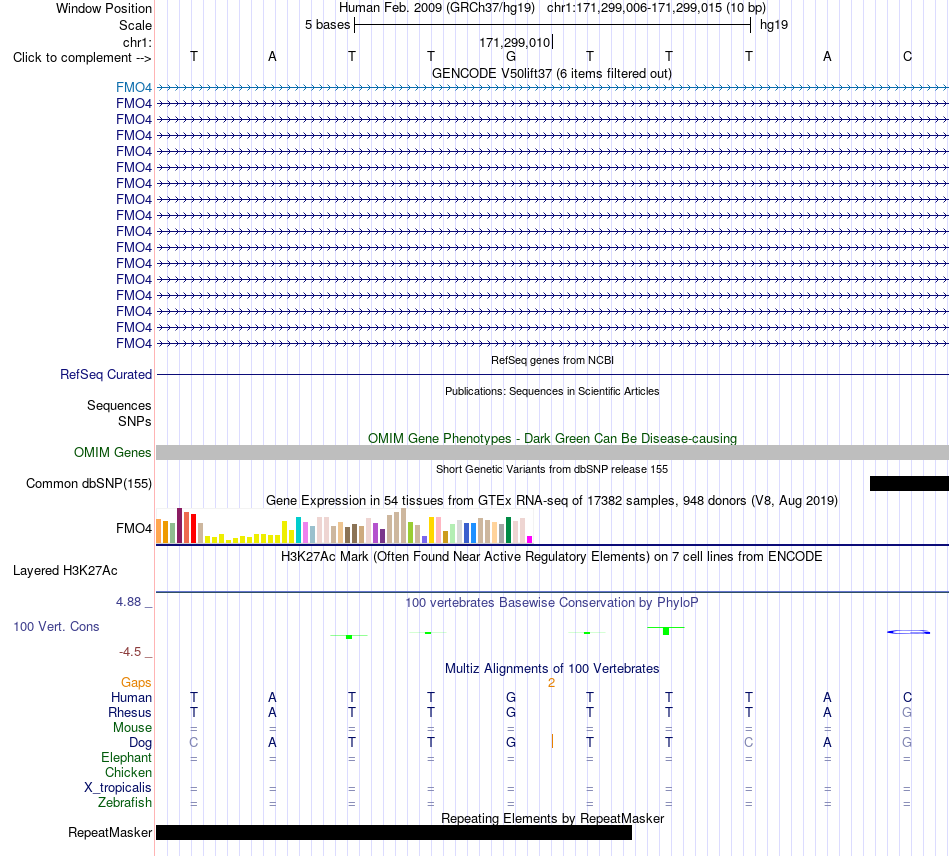The height and width of the screenshot is (856, 950).
Task: Click the '100 Vert. Cons' track label
Action: (x=56, y=626)
